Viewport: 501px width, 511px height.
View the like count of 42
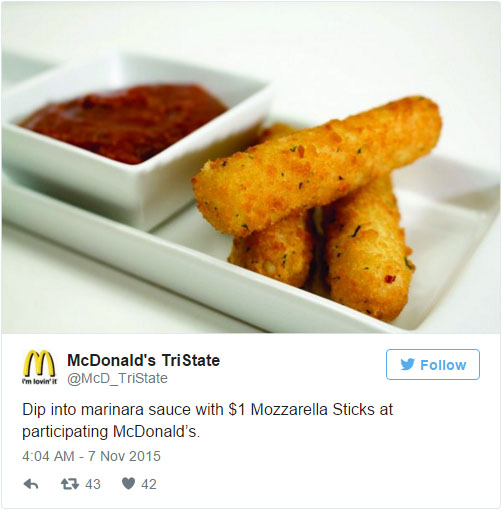[149, 484]
